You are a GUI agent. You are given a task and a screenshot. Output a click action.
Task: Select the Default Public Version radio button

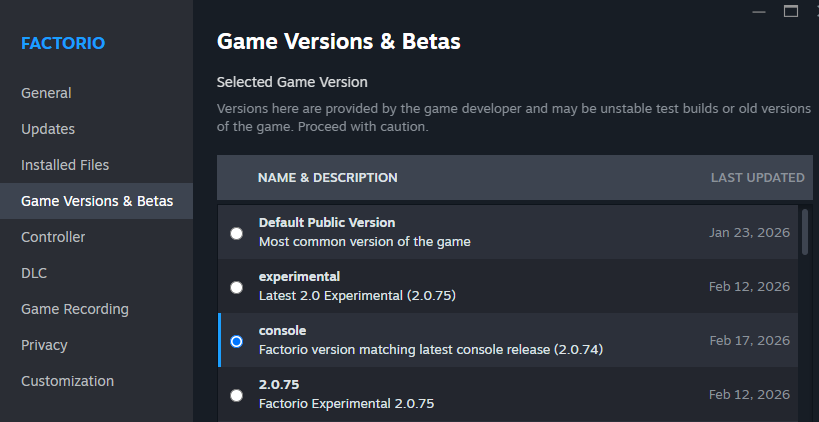click(x=236, y=233)
